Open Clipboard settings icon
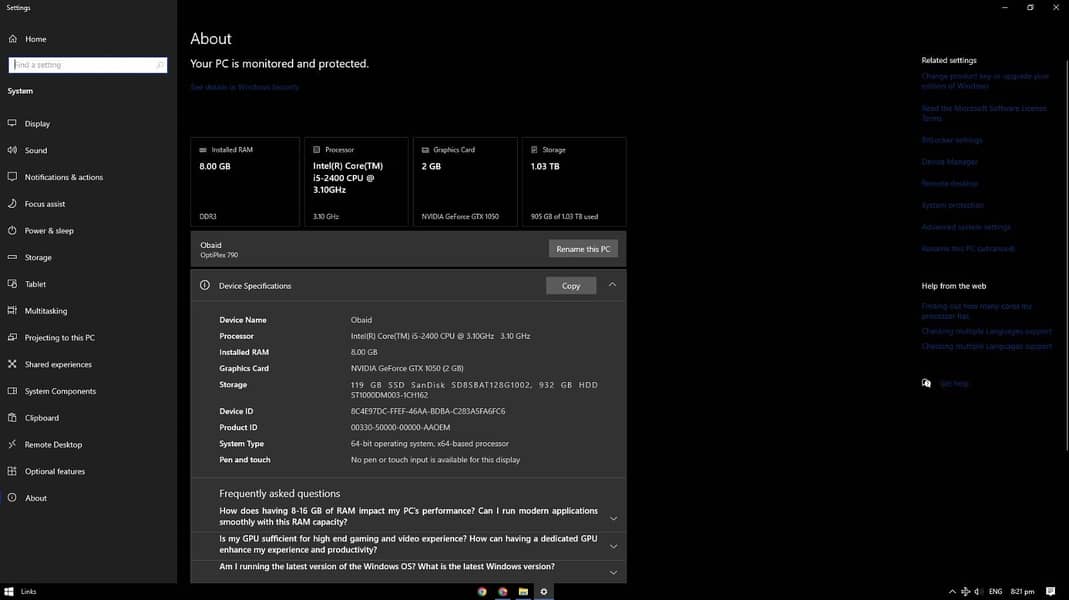Screen dimensions: 1069x600 [12, 417]
